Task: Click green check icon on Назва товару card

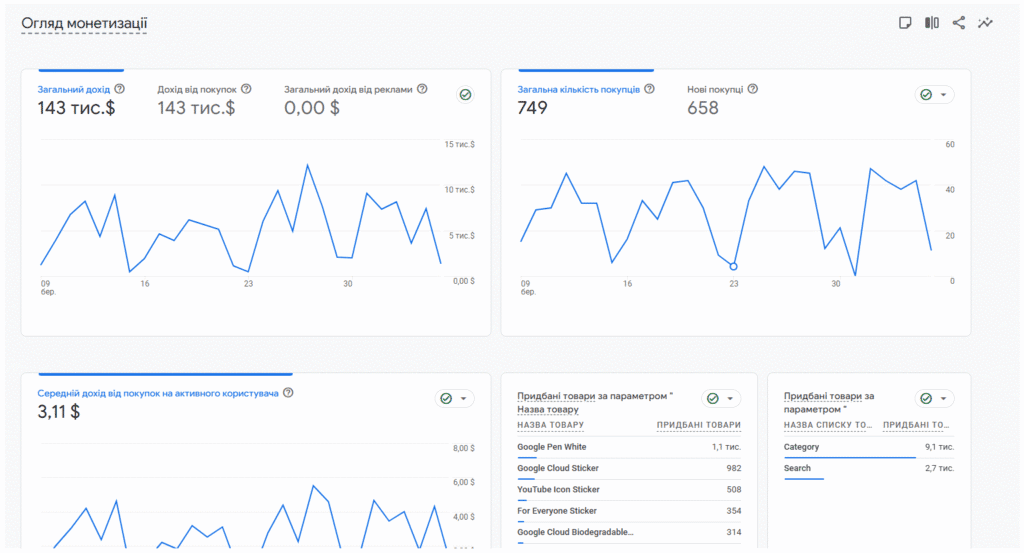Action: click(x=712, y=398)
